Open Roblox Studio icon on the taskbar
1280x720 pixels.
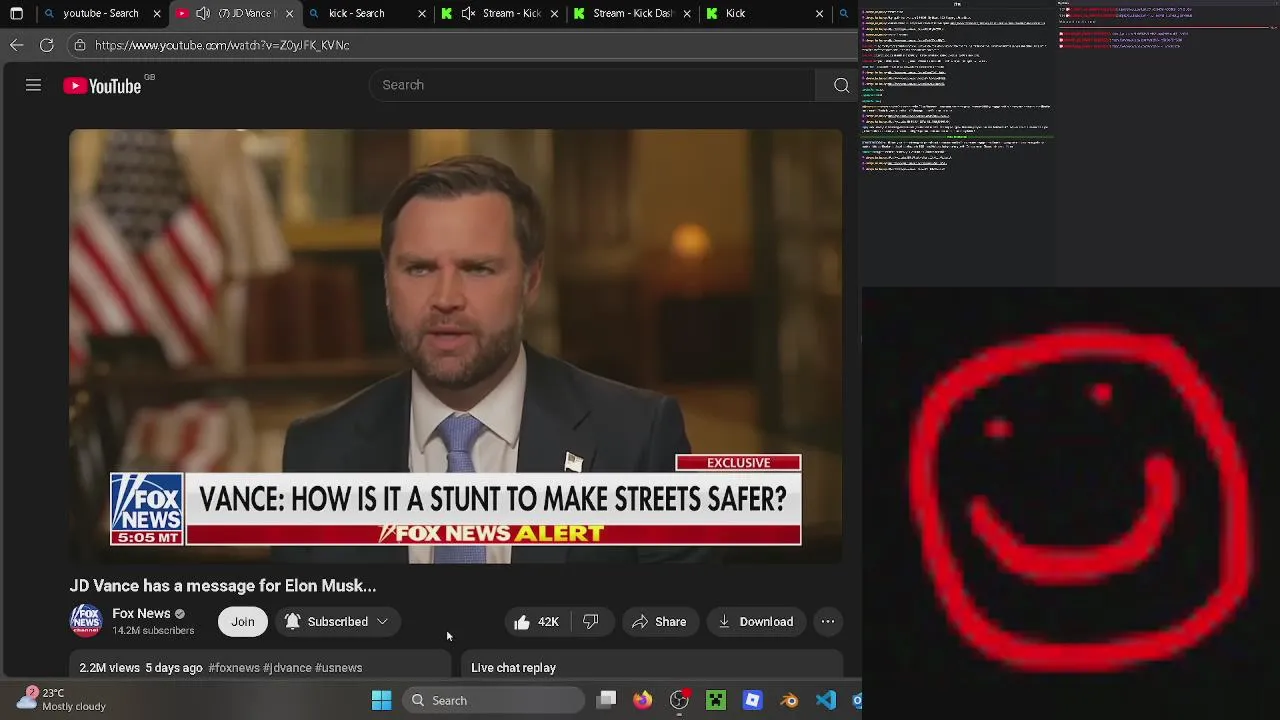(x=752, y=700)
